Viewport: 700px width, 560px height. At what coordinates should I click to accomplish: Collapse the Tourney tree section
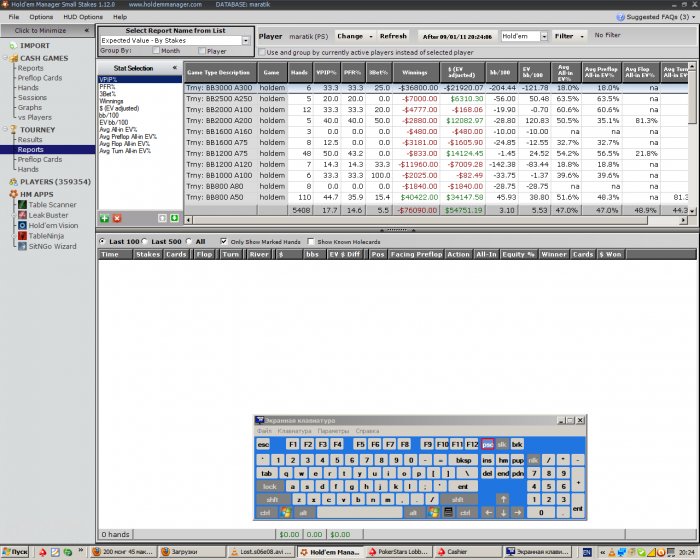[5, 130]
